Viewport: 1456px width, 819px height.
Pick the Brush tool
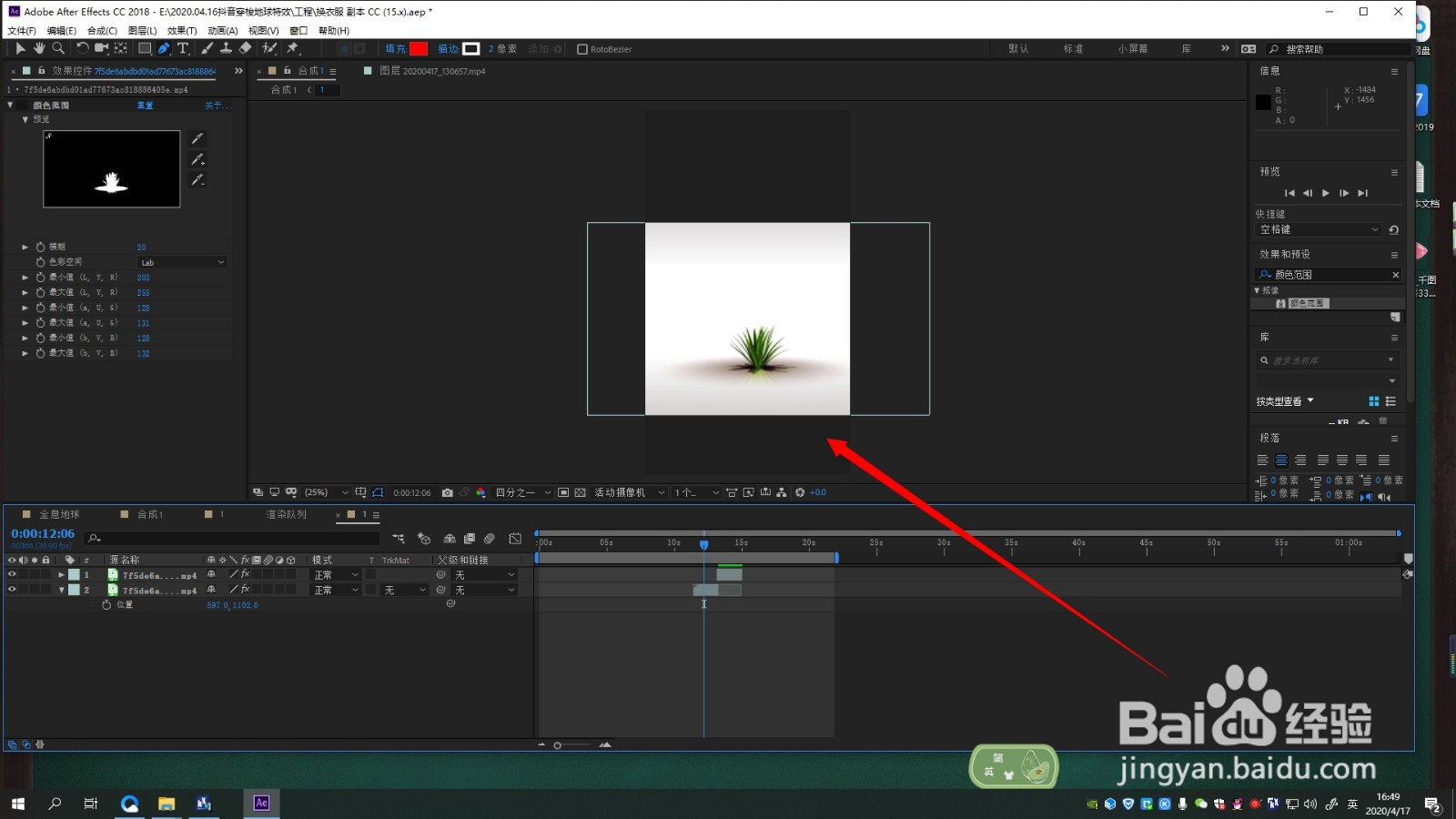pyautogui.click(x=207, y=48)
